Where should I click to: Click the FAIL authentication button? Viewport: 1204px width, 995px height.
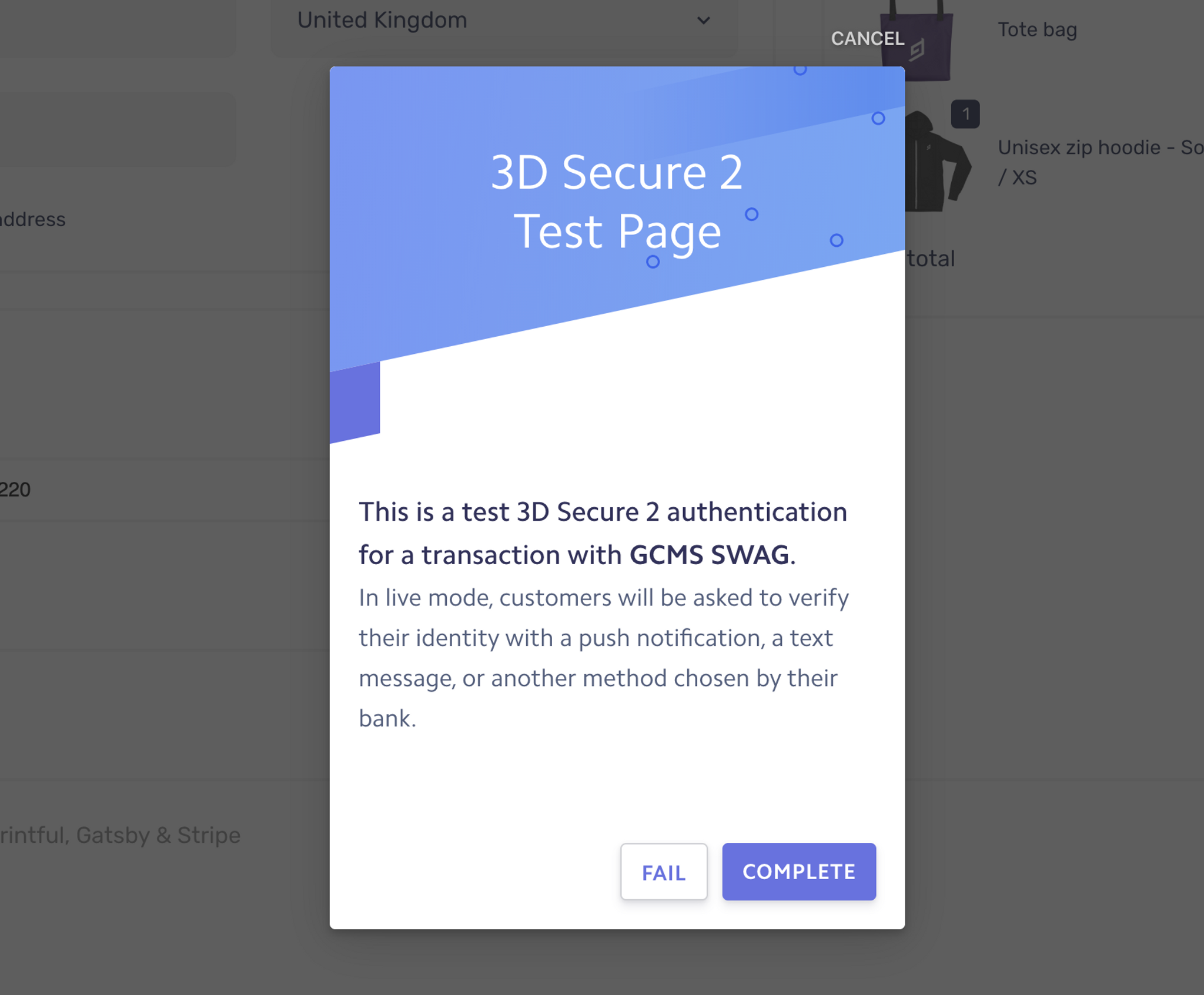(x=664, y=872)
